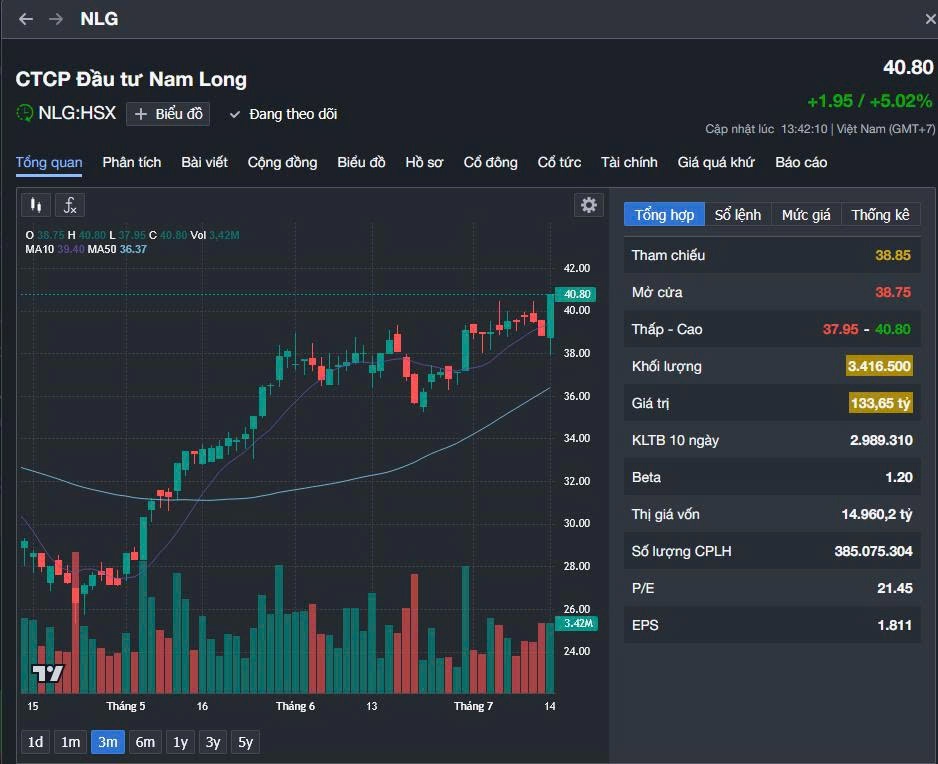Enable the 1d timeframe
938x764 pixels.
(x=35, y=742)
